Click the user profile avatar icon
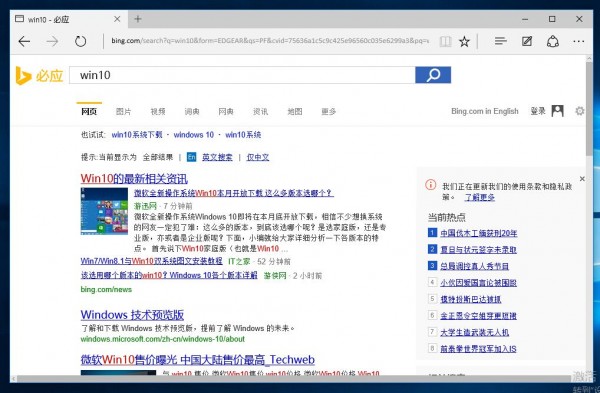Viewport: 600px width, 393px height. pyautogui.click(x=558, y=111)
